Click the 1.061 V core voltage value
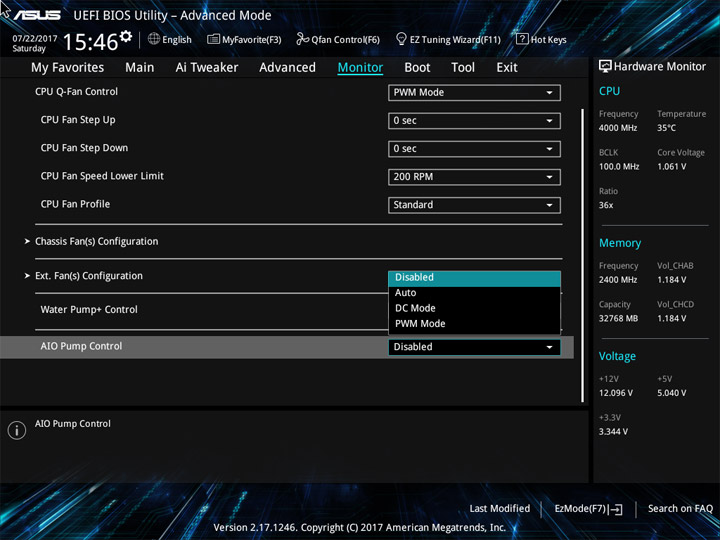720x540 pixels. coord(671,167)
